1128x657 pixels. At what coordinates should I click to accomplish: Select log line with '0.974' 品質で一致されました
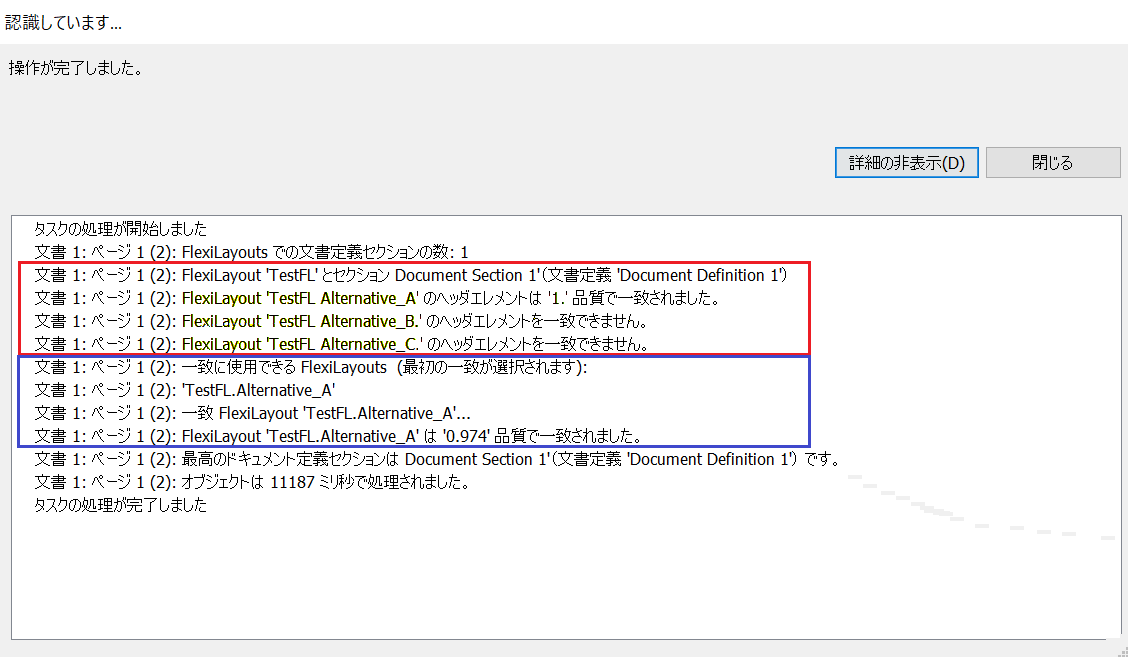(x=338, y=436)
